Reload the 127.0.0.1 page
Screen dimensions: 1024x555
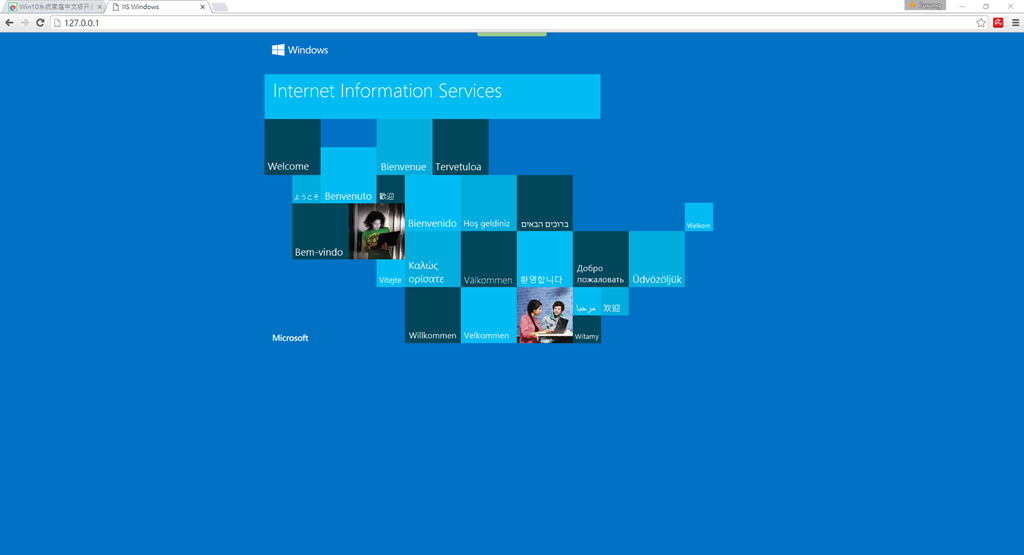click(x=40, y=23)
